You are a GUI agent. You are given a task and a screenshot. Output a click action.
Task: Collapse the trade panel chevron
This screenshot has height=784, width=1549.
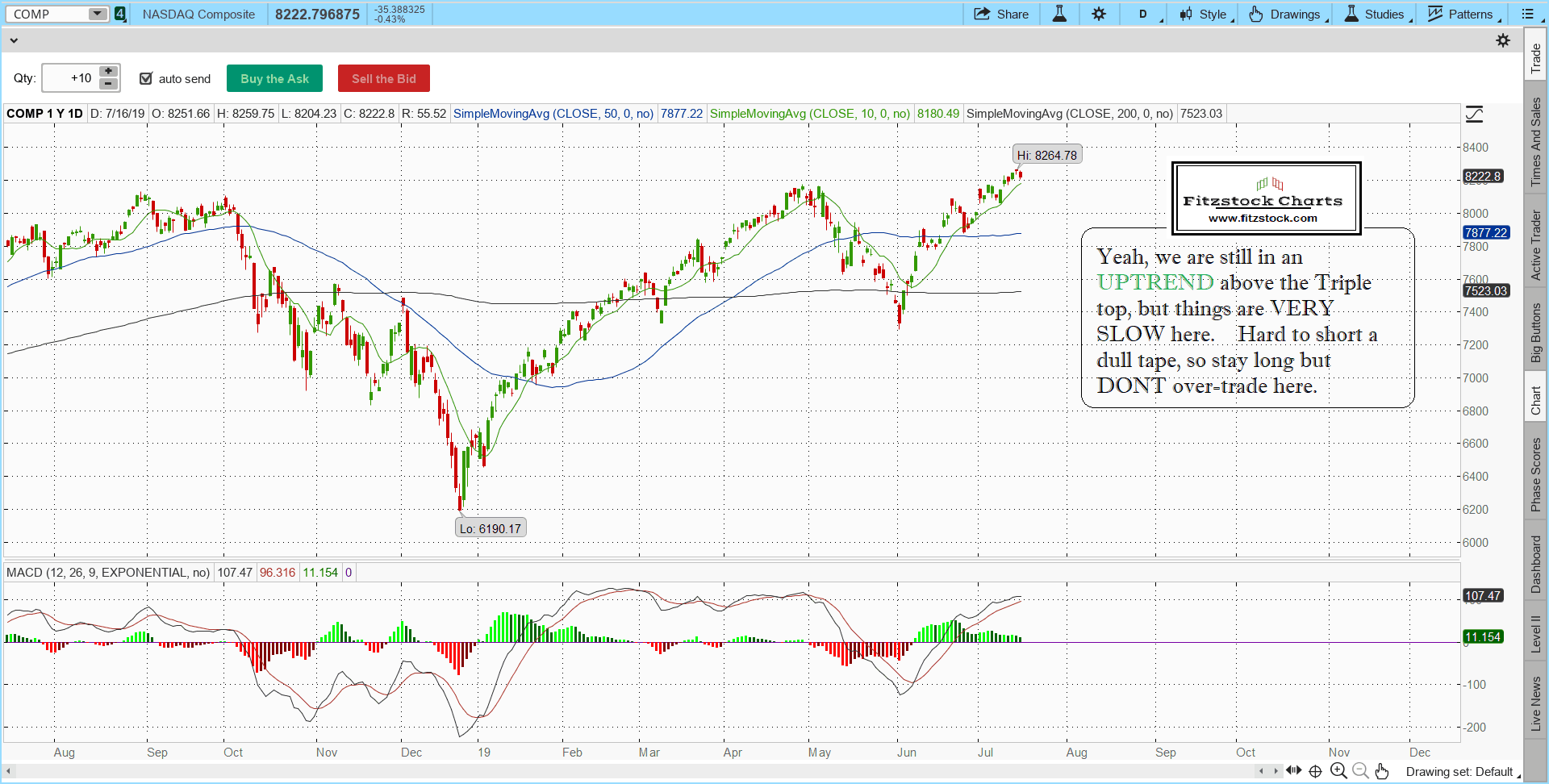coord(13,40)
